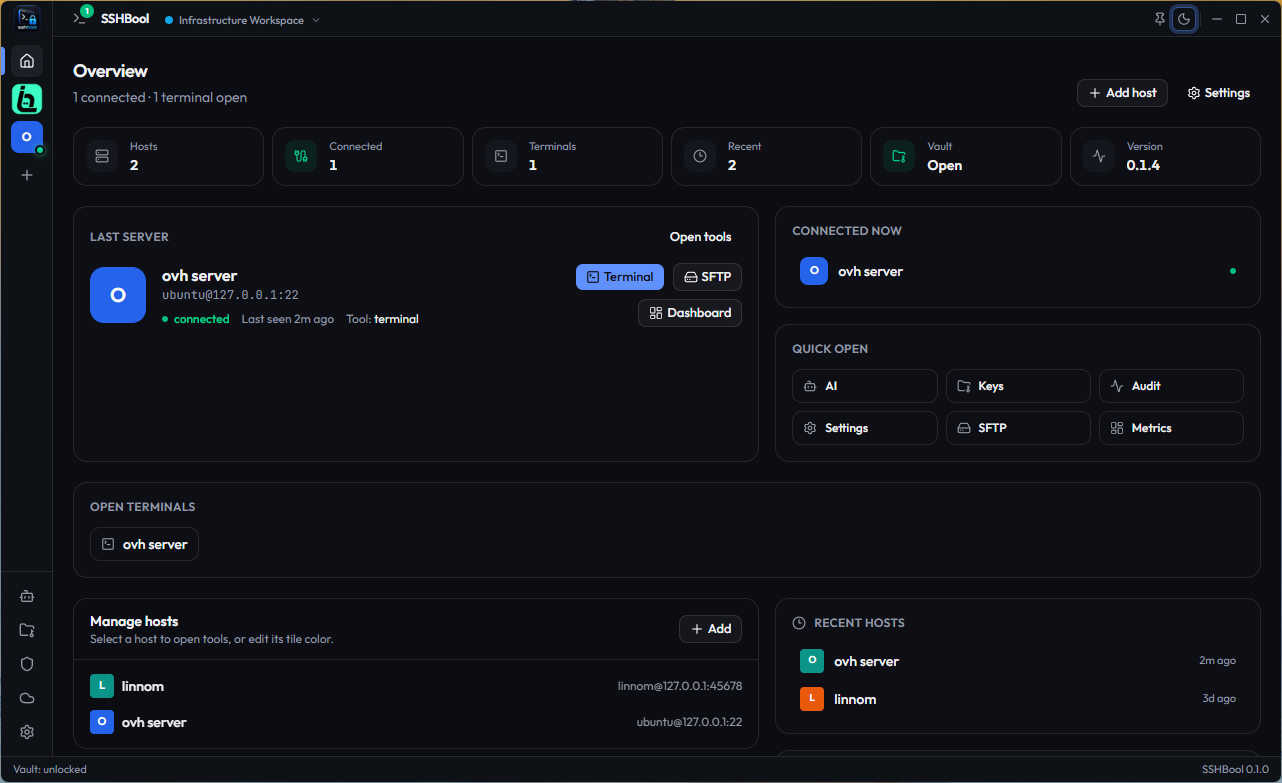
Task: Click the "Vault: unlocked" status text
Action: (x=50, y=770)
